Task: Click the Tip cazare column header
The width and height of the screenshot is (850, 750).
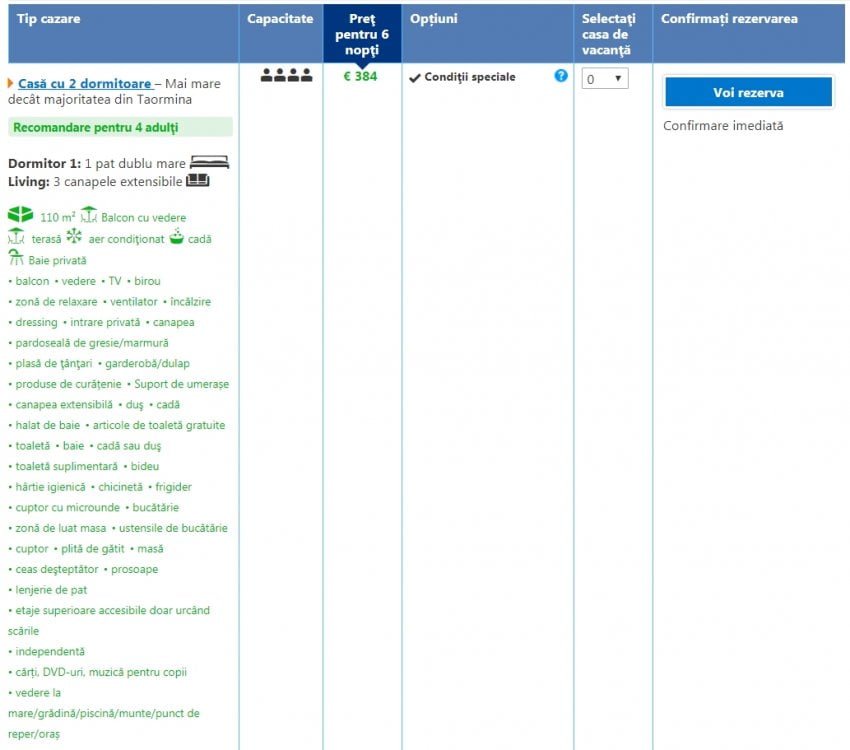Action: [x=49, y=19]
